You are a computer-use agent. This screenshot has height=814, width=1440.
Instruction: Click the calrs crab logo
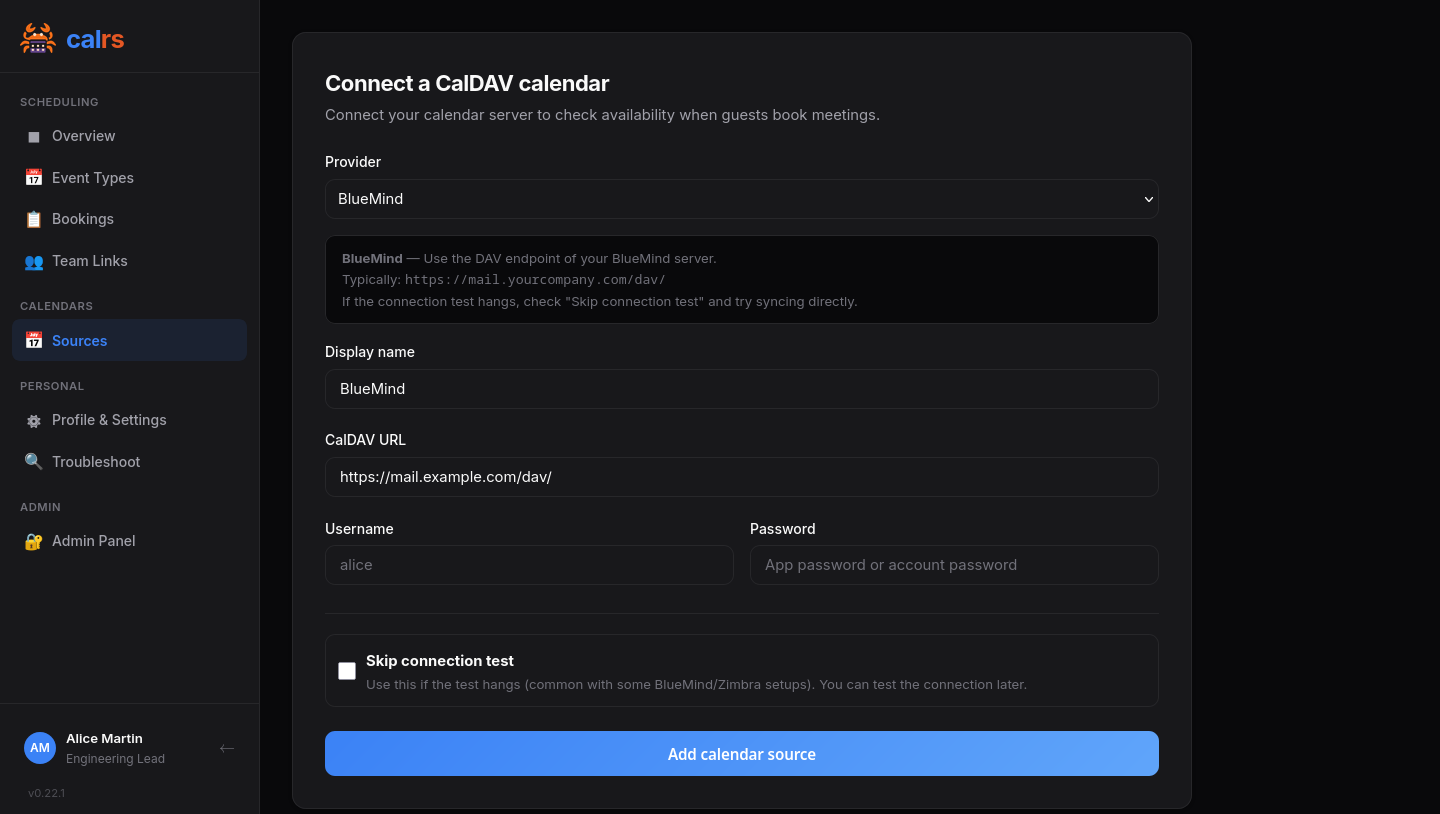point(38,37)
